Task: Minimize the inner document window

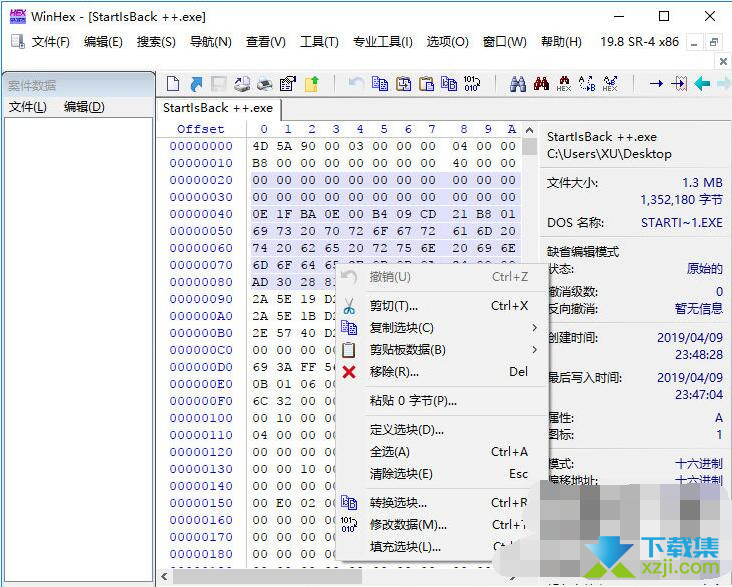Action: (x=694, y=42)
